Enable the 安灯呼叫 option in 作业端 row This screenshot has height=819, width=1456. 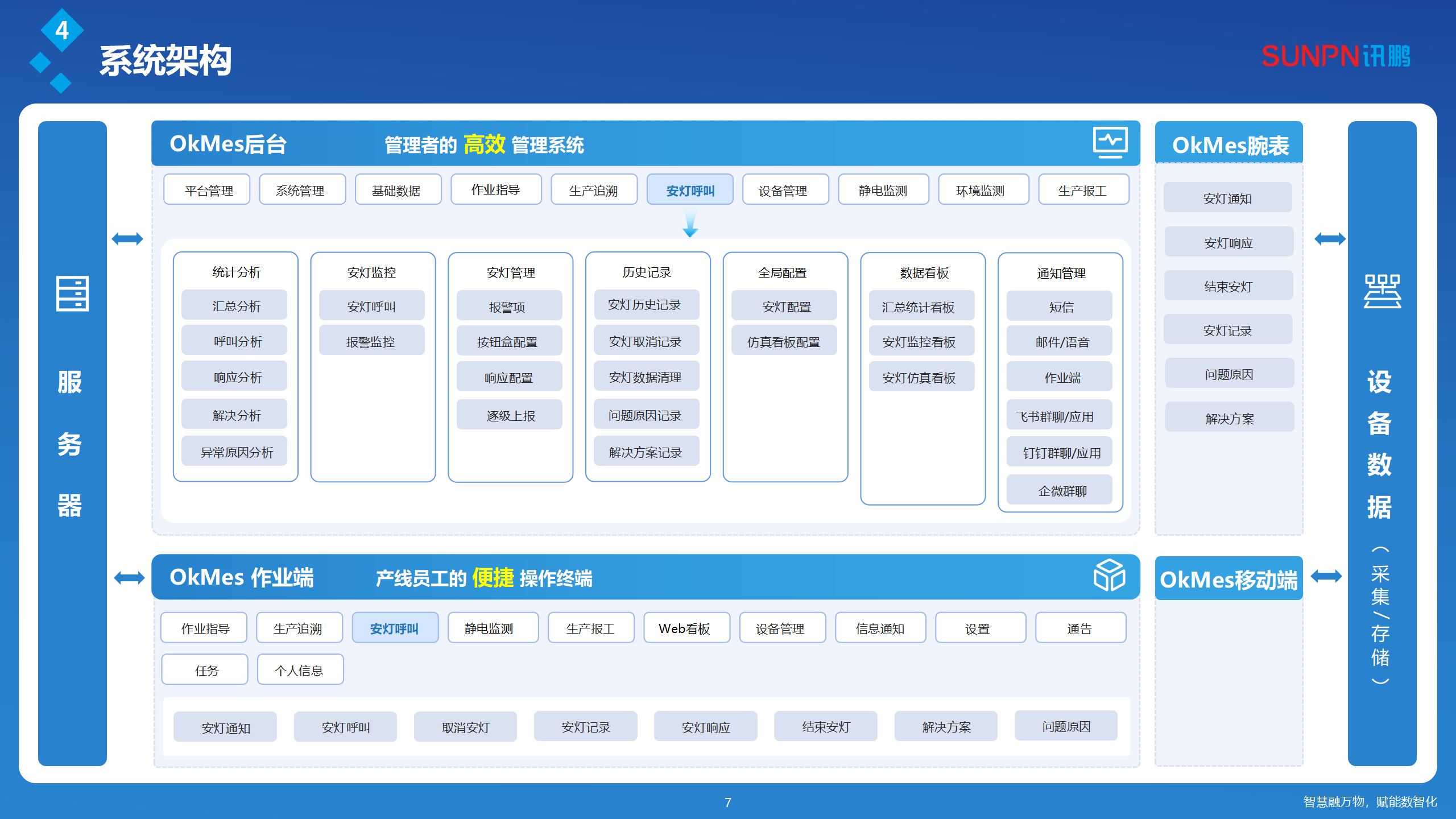(395, 627)
